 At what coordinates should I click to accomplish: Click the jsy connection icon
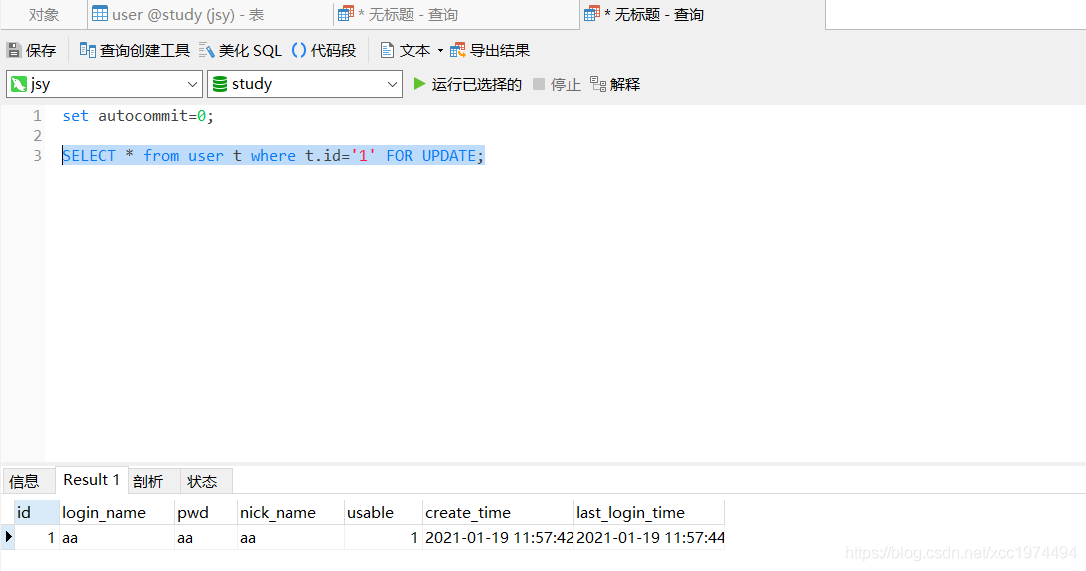point(19,85)
